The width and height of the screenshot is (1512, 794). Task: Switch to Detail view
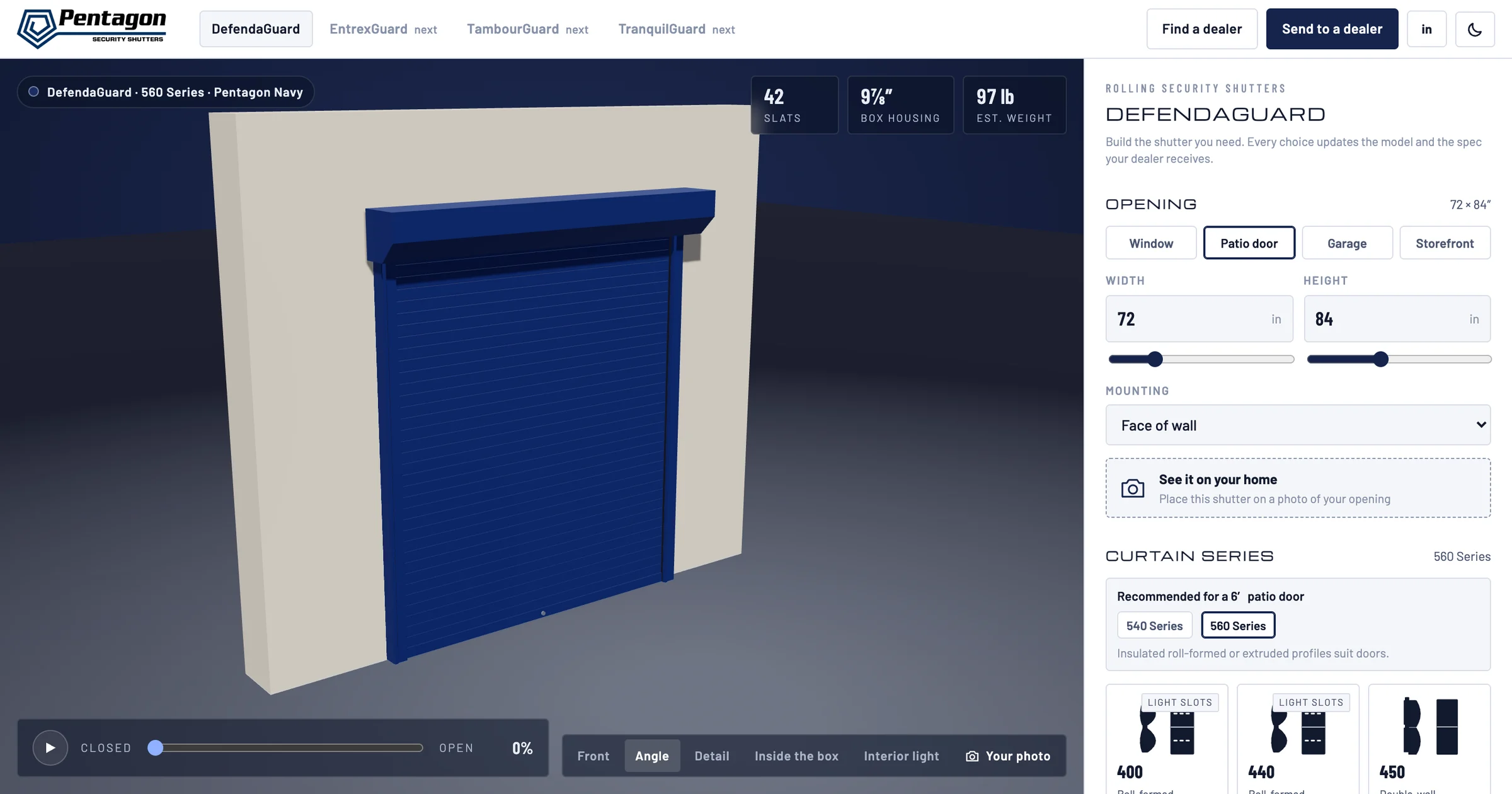click(712, 756)
